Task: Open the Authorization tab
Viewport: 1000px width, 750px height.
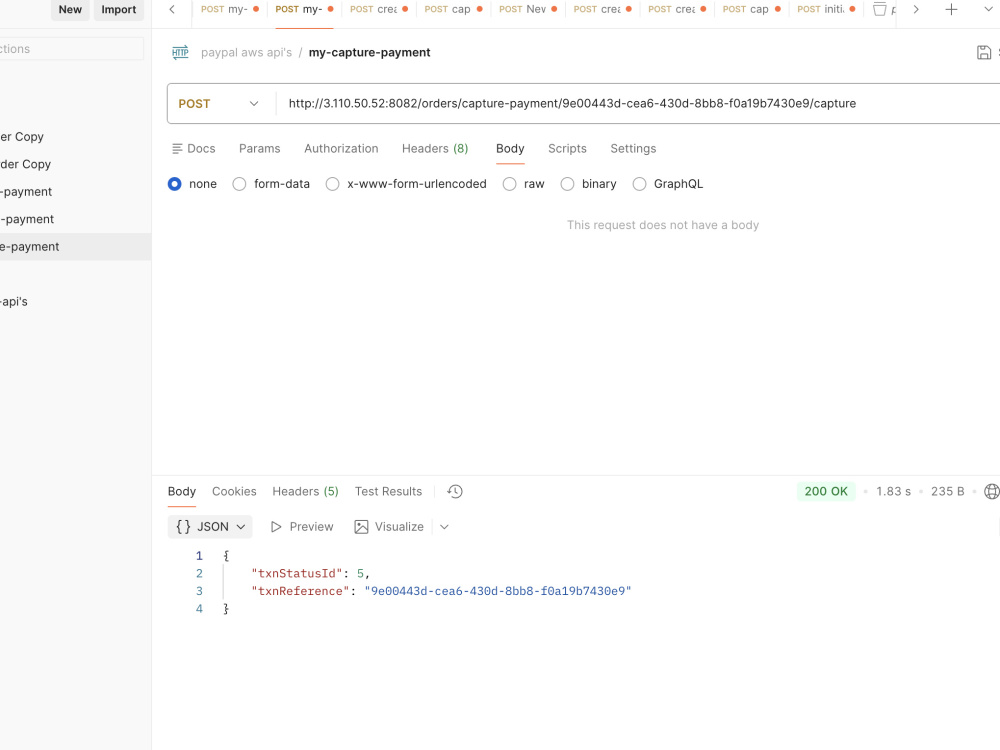Action: point(341,149)
